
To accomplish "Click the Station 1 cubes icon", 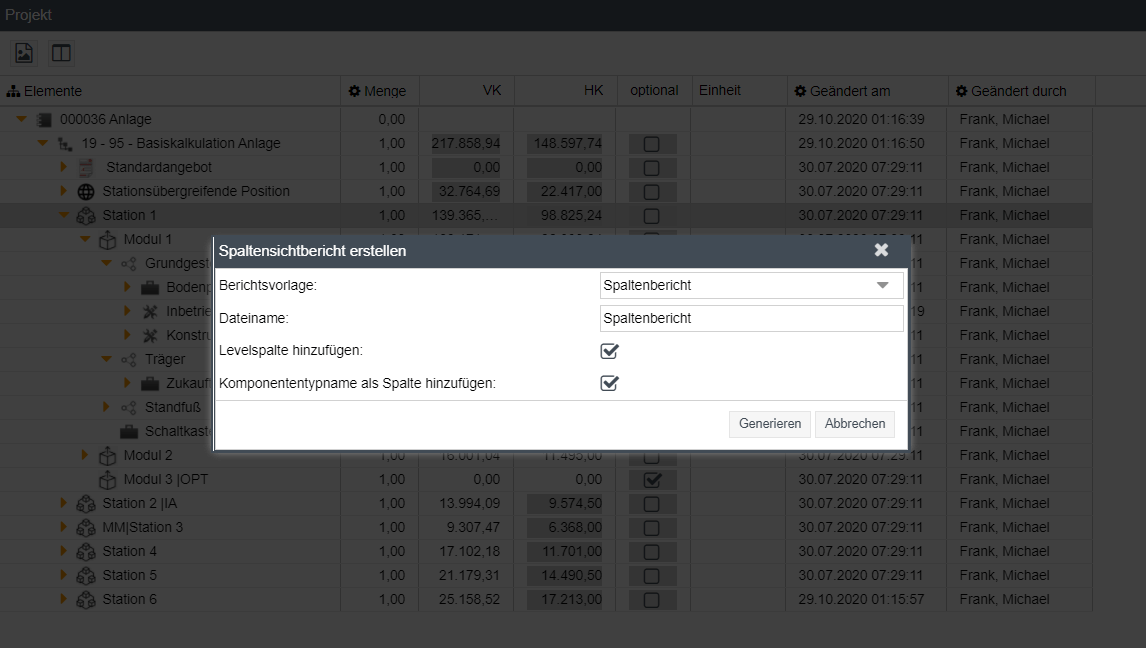I will [x=86, y=216].
